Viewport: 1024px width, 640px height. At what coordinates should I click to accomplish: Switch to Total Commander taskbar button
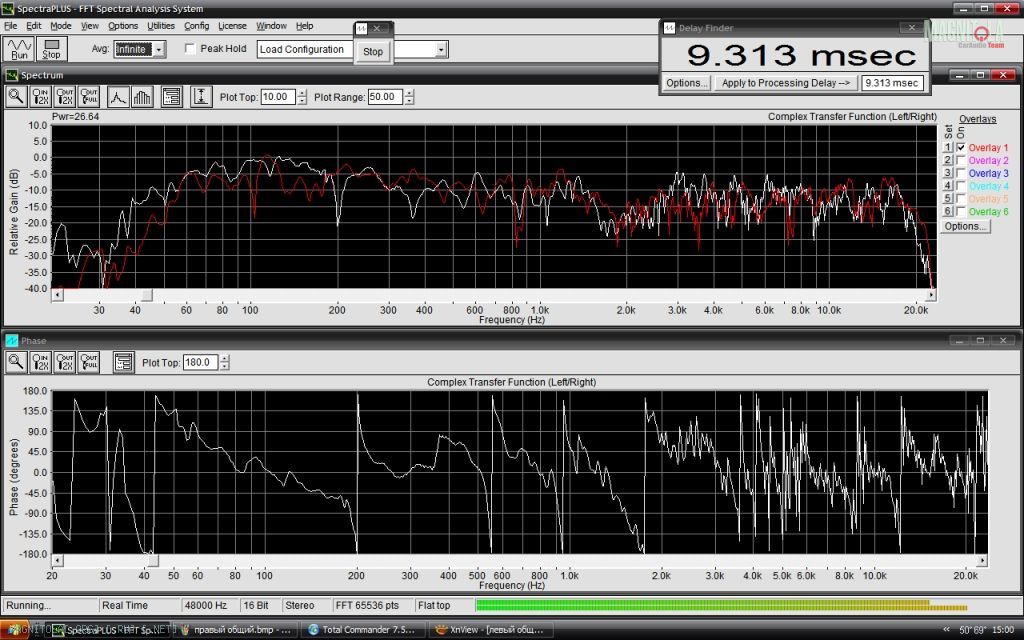pyautogui.click(x=364, y=630)
